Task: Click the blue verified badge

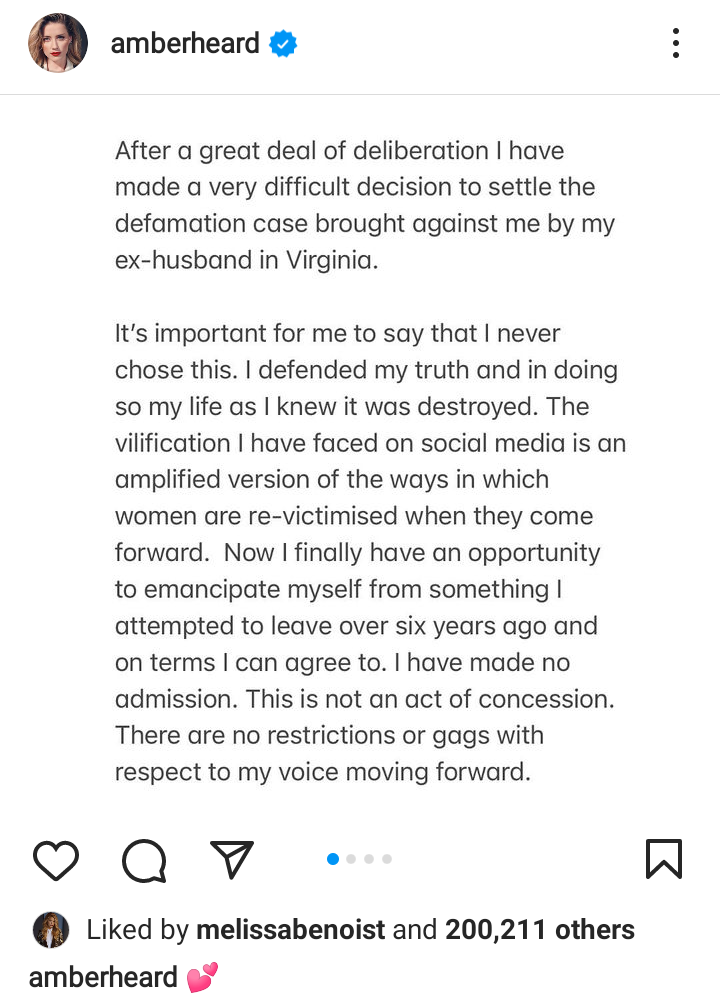Action: click(283, 44)
